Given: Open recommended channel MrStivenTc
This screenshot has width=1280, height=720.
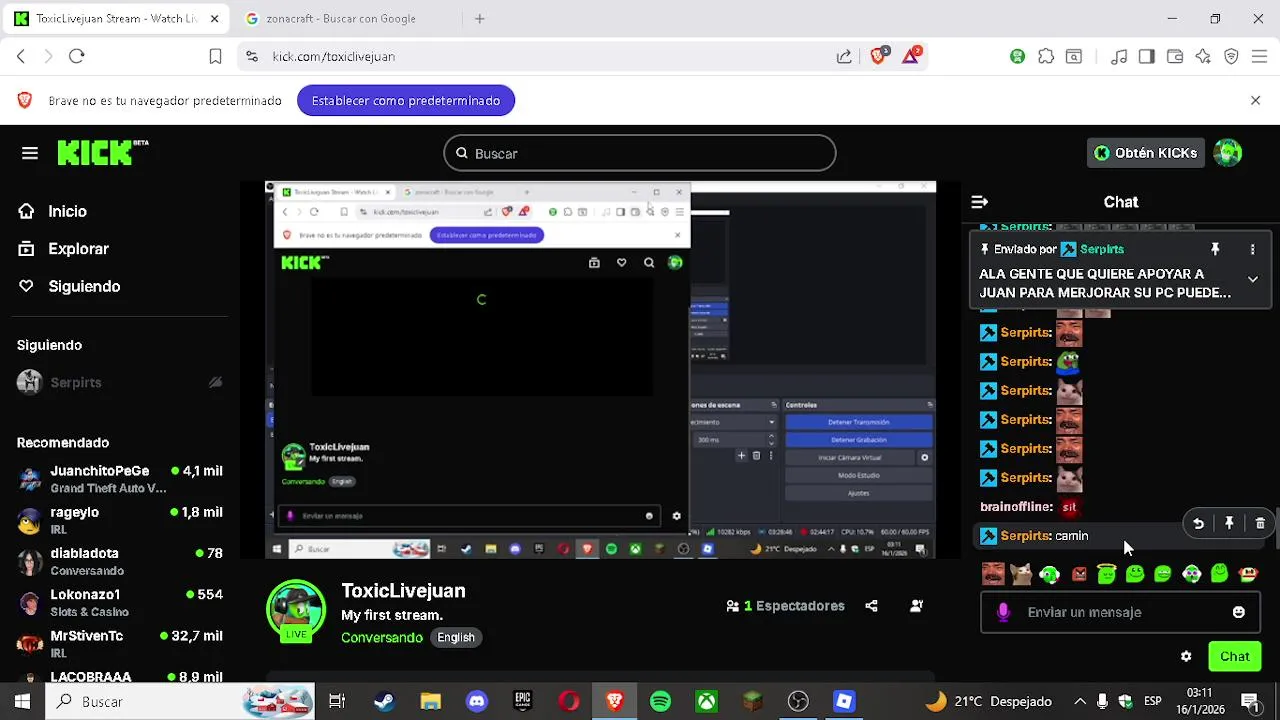Looking at the screenshot, I should [x=120, y=643].
